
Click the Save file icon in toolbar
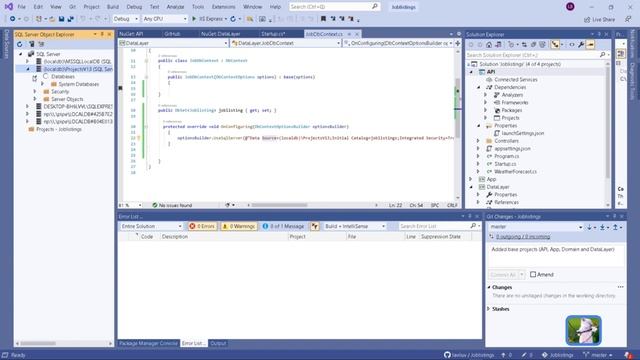(x=61, y=19)
